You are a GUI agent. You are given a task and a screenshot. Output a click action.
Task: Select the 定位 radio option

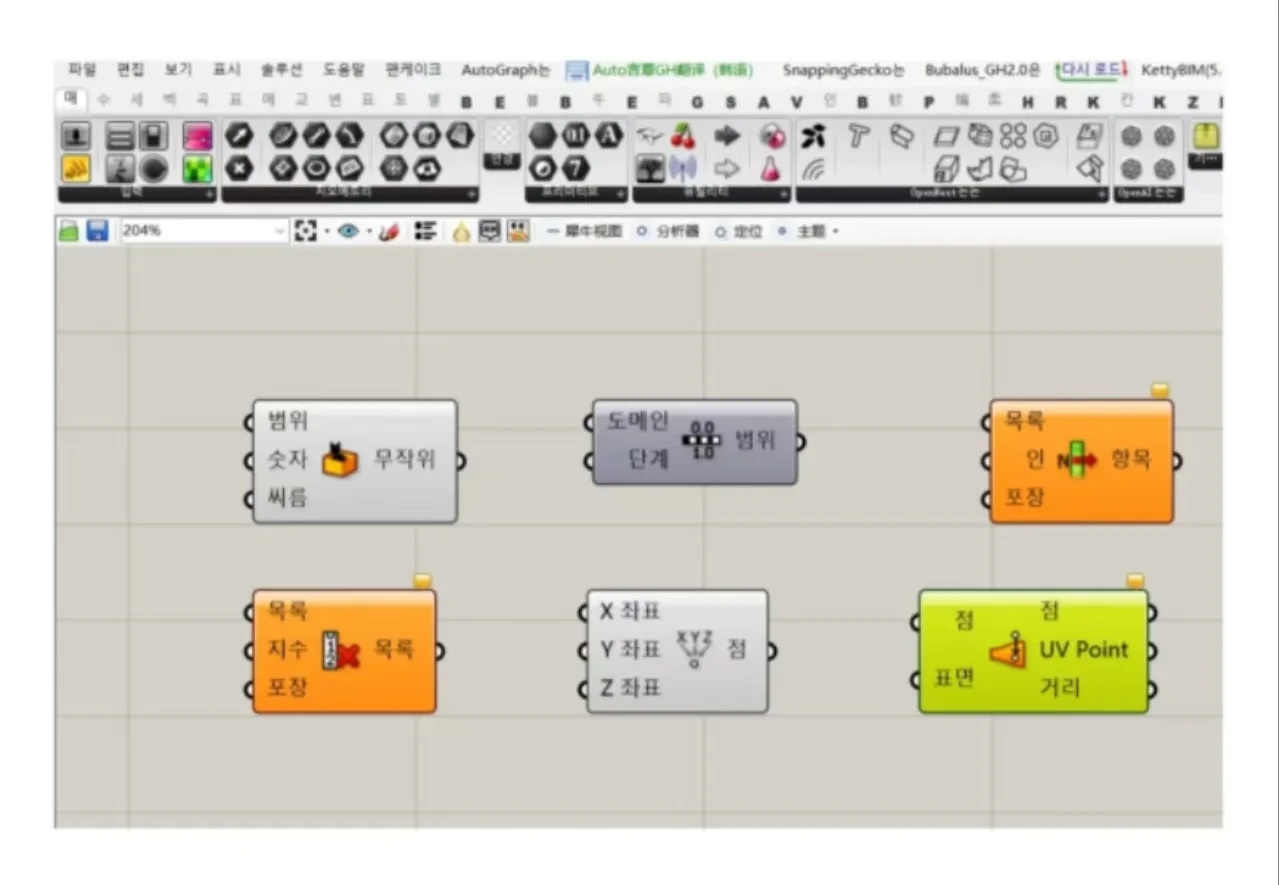tap(739, 231)
